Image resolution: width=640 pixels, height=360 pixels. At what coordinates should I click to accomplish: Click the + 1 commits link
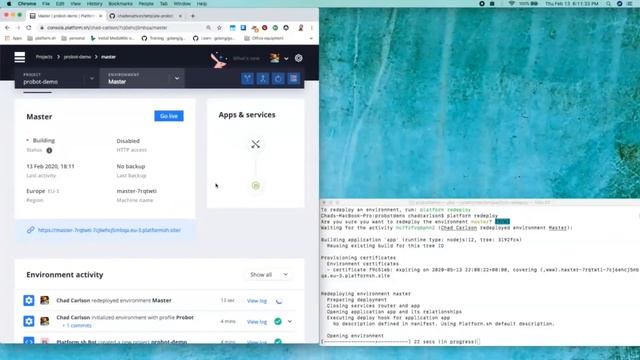pyautogui.click(x=77, y=326)
